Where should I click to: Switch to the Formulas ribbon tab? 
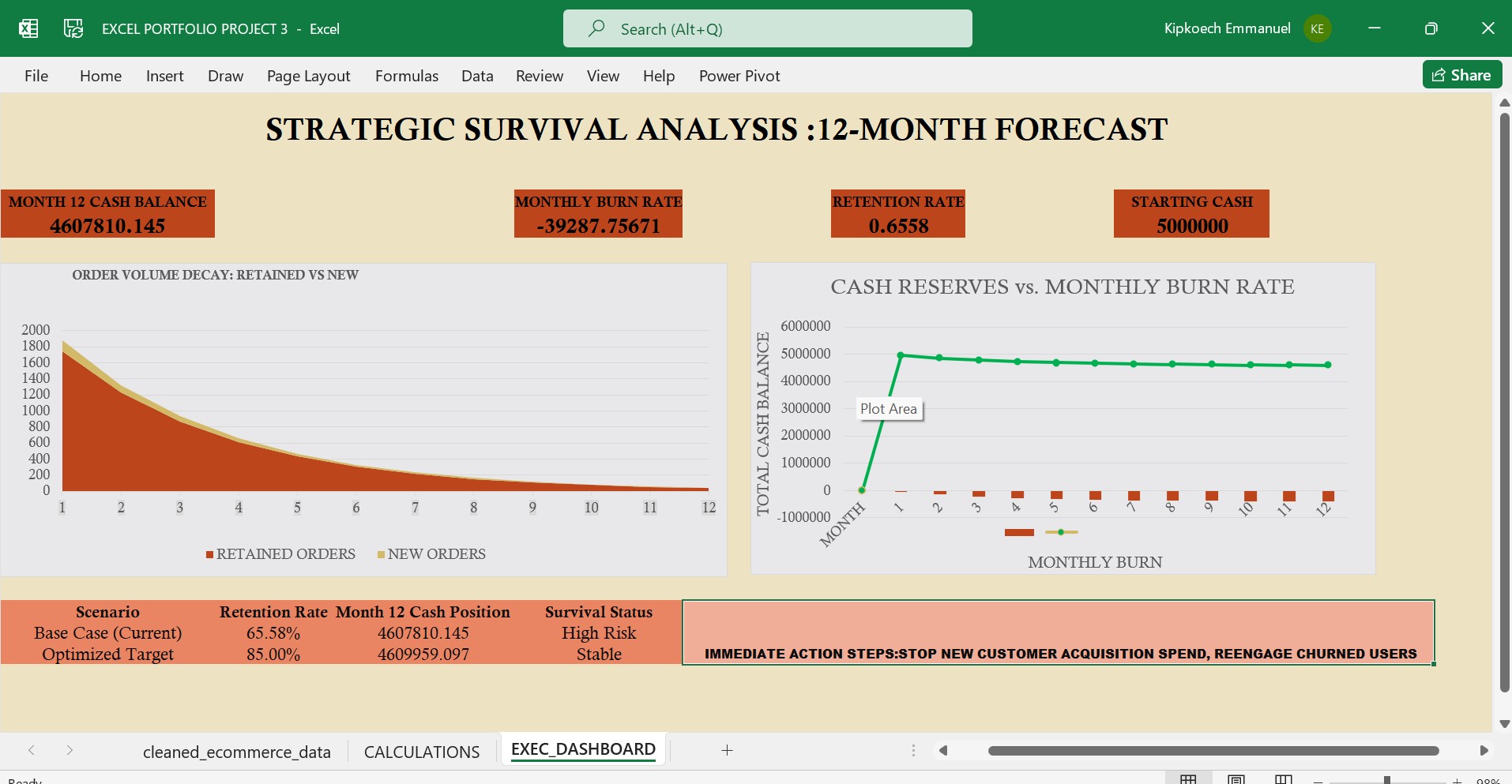coord(406,76)
